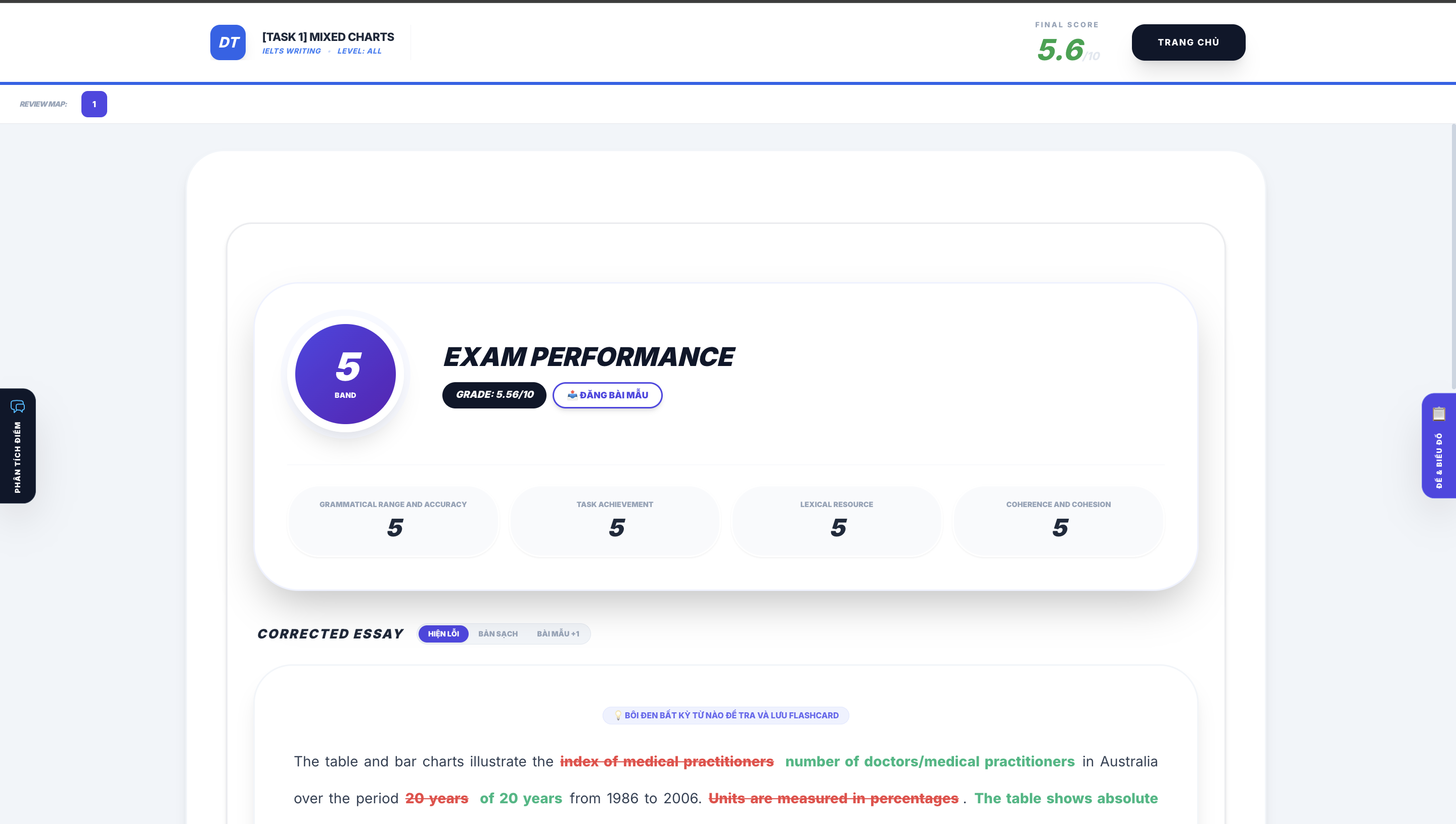Click the struck-through 'index of medical practitioners' error
Viewport: 1456px width, 824px height.
(667, 762)
